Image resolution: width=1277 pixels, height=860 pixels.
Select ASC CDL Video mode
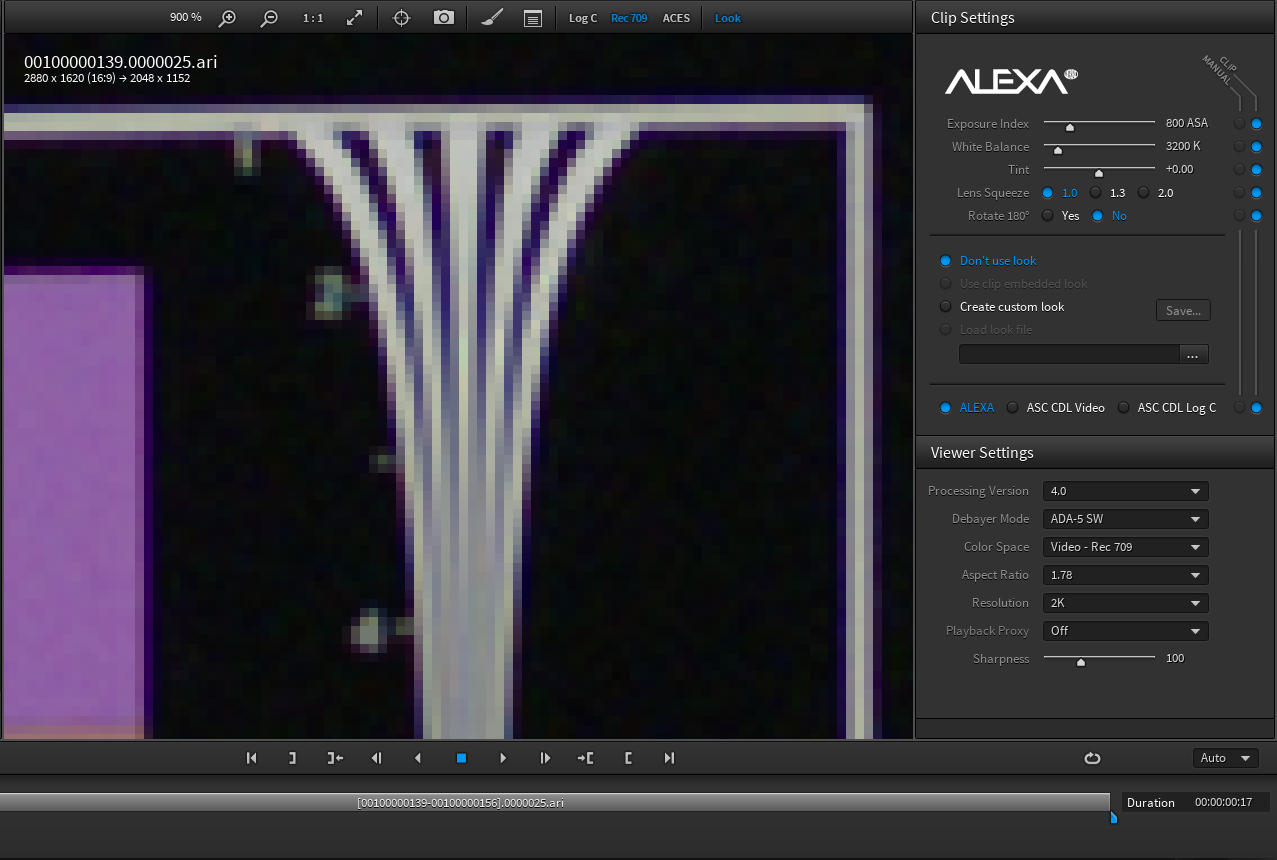[x=1013, y=407]
